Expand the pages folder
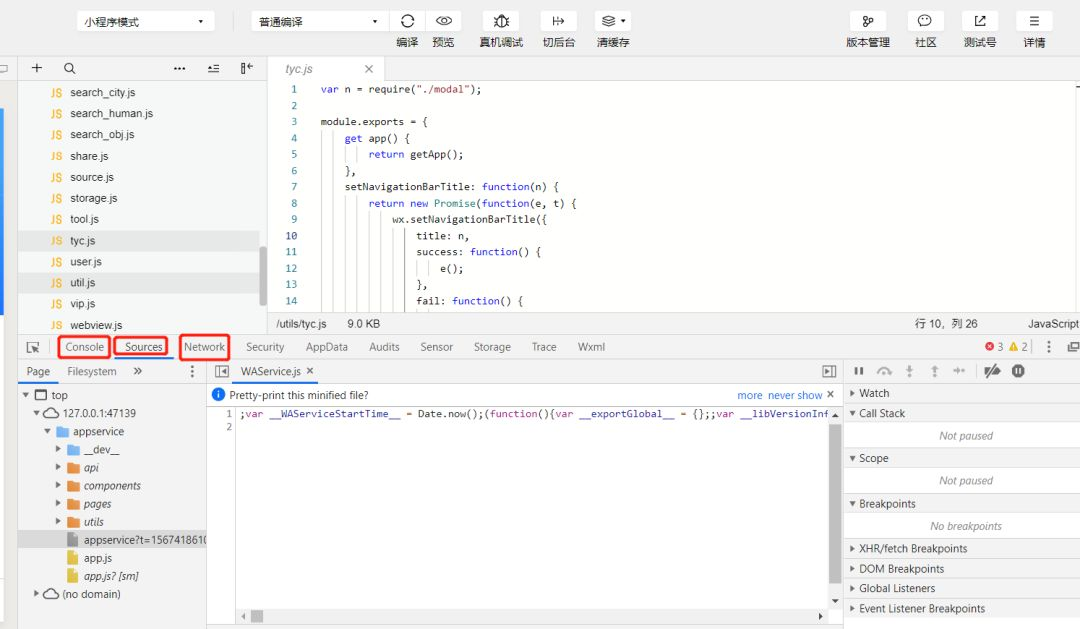 pos(59,504)
